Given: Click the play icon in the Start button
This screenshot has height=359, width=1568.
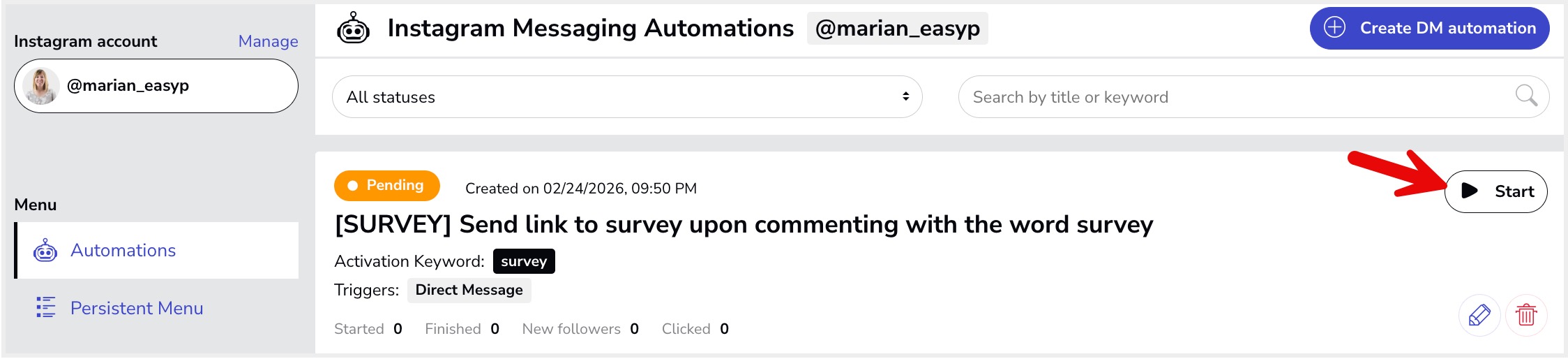Looking at the screenshot, I should [1470, 191].
